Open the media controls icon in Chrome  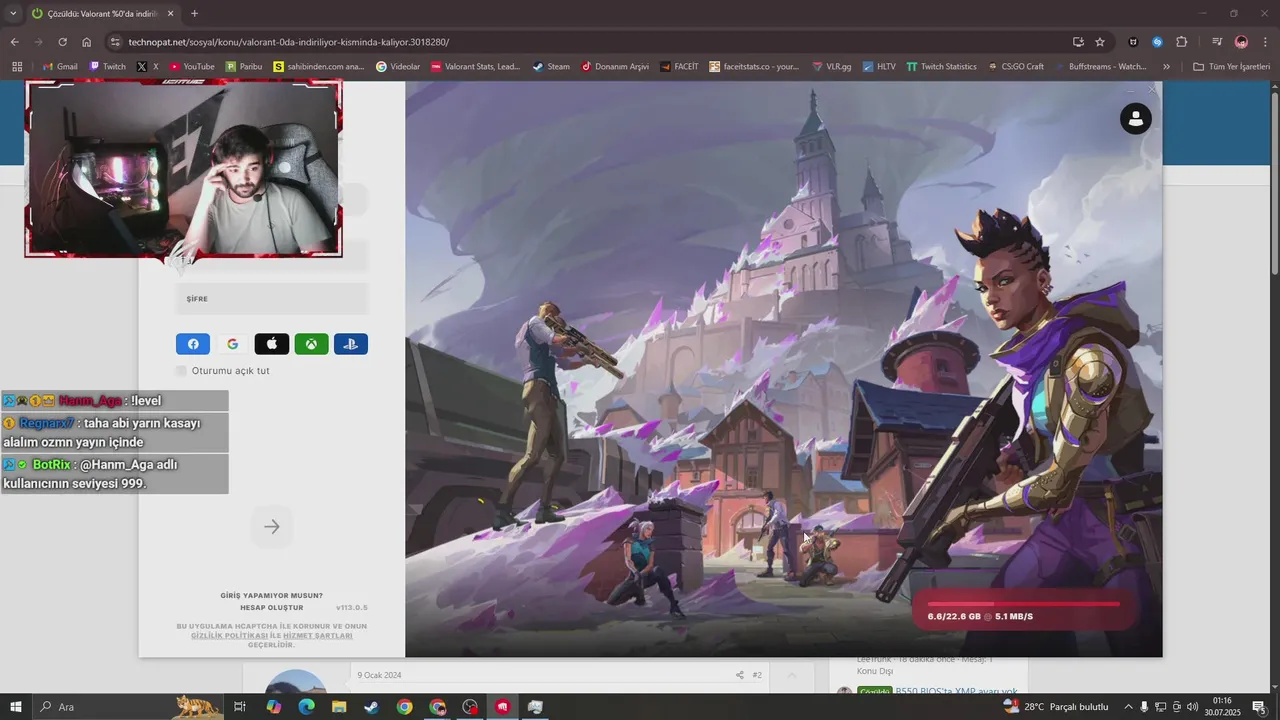tap(1217, 42)
